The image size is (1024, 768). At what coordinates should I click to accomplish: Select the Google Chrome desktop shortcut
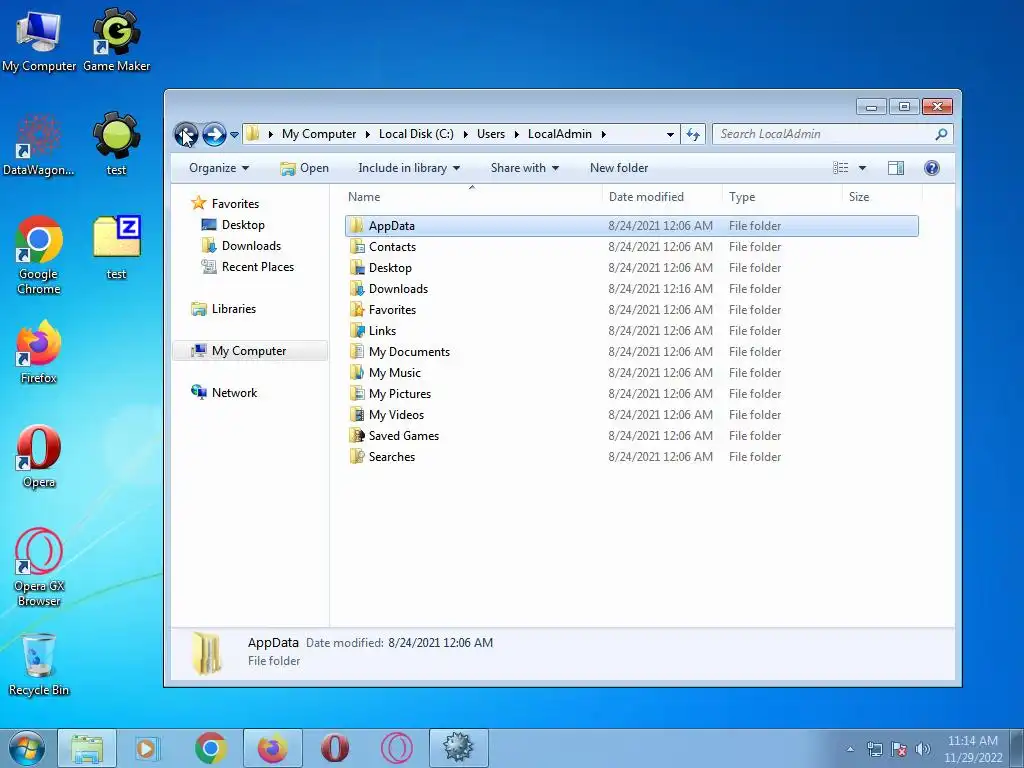click(39, 255)
